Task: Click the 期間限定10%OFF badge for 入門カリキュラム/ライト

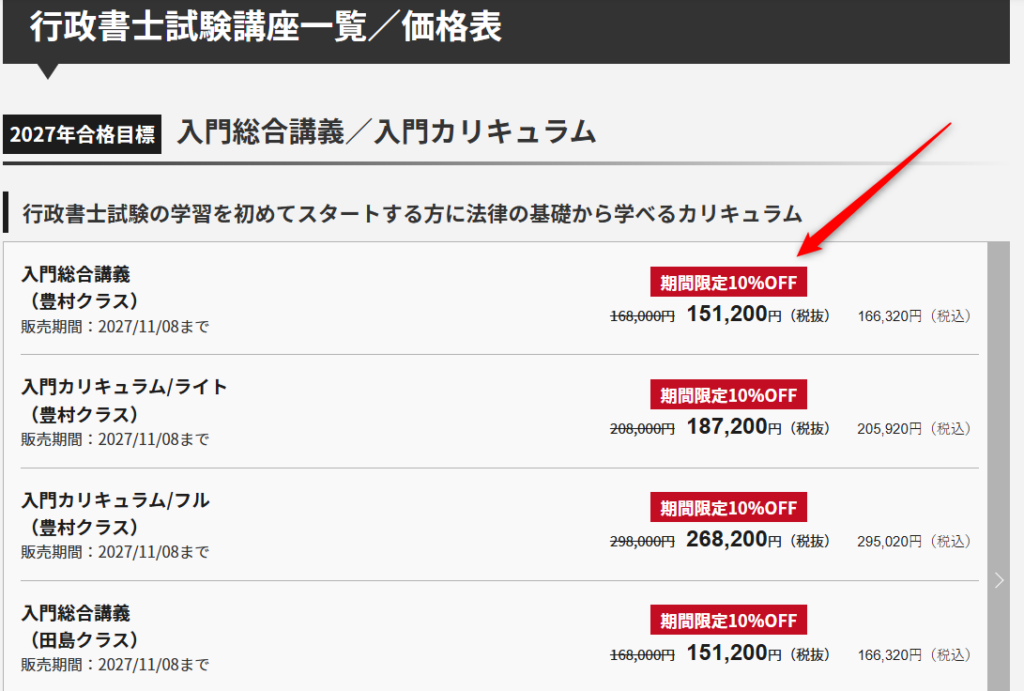Action: pos(728,395)
